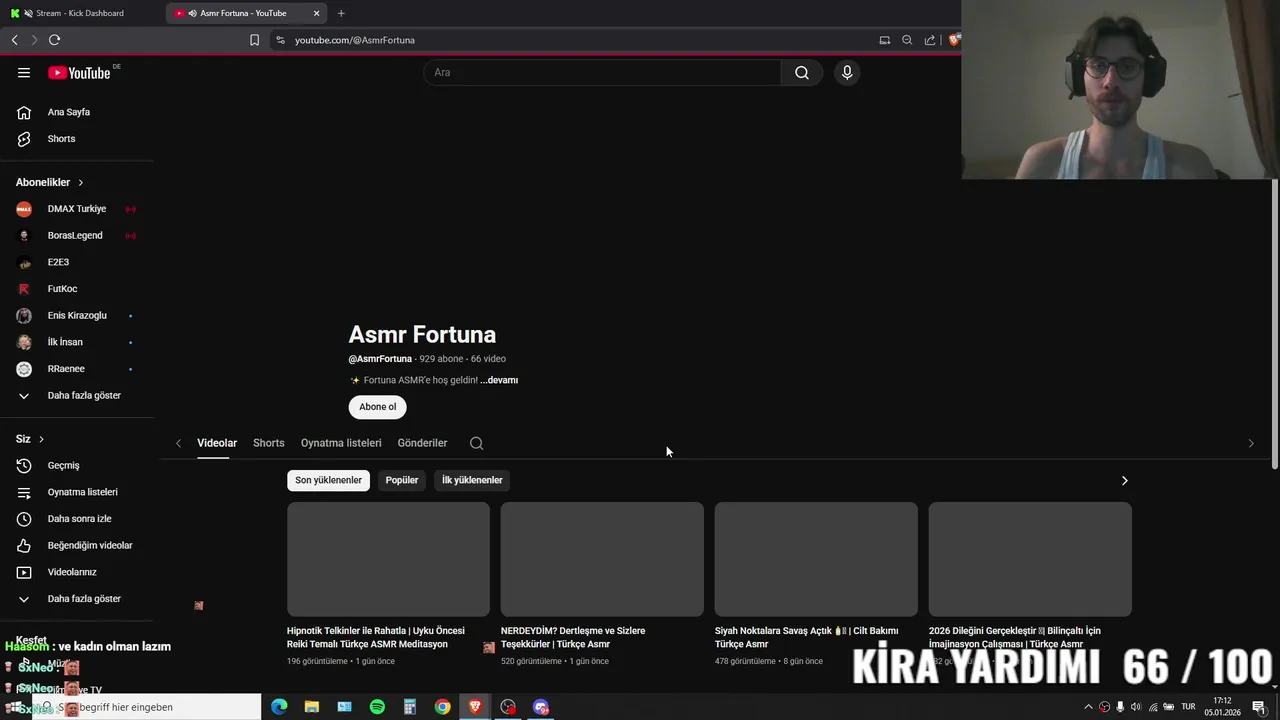Switch to Oynatma listeleri channel tab
Image resolution: width=1280 pixels, height=720 pixels.
pyautogui.click(x=341, y=443)
